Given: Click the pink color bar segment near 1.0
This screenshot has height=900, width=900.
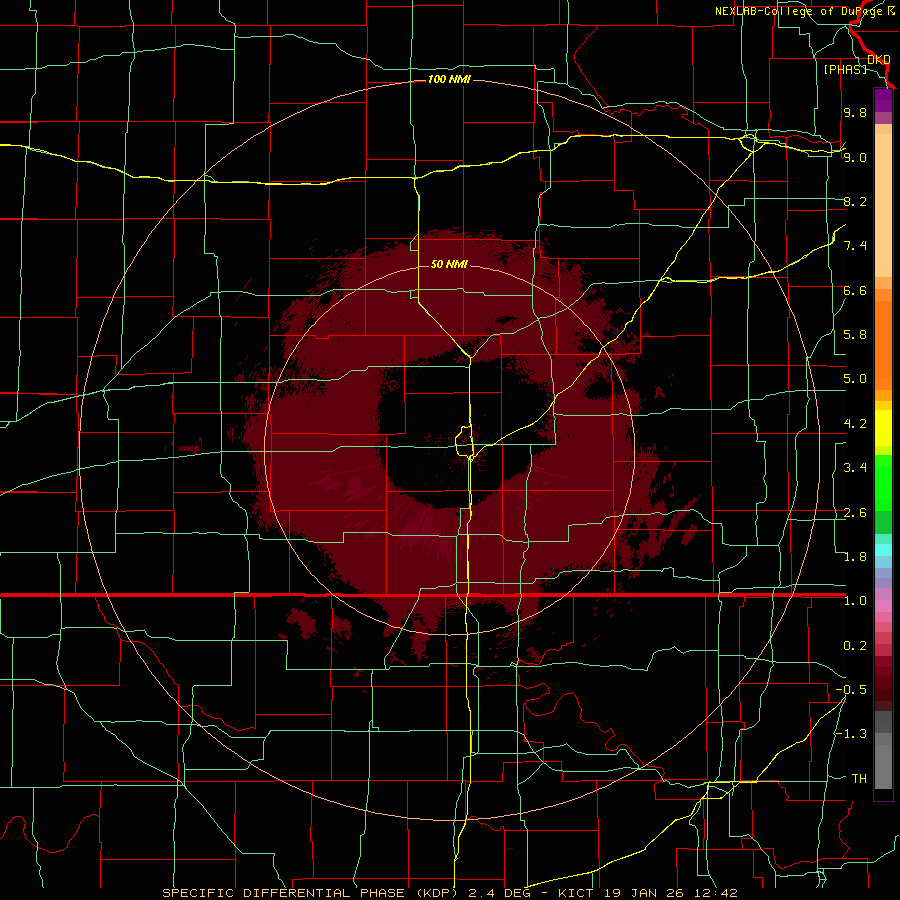Looking at the screenshot, I should (883, 606).
